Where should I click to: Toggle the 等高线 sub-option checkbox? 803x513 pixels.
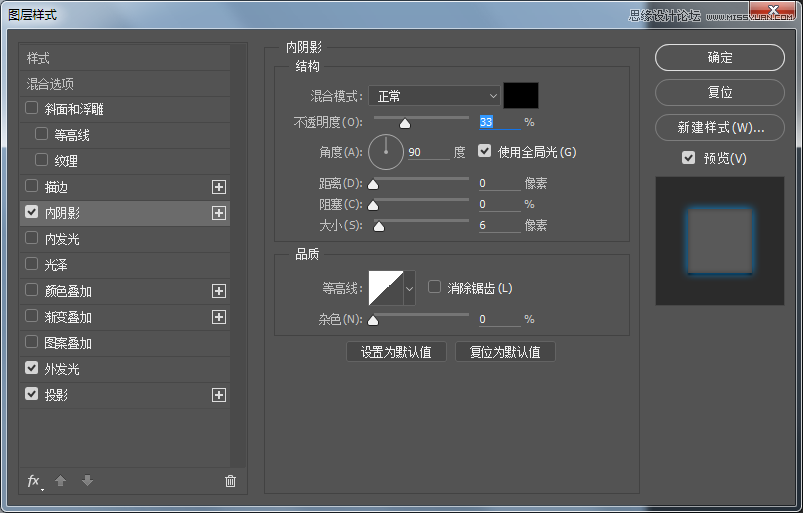point(41,134)
